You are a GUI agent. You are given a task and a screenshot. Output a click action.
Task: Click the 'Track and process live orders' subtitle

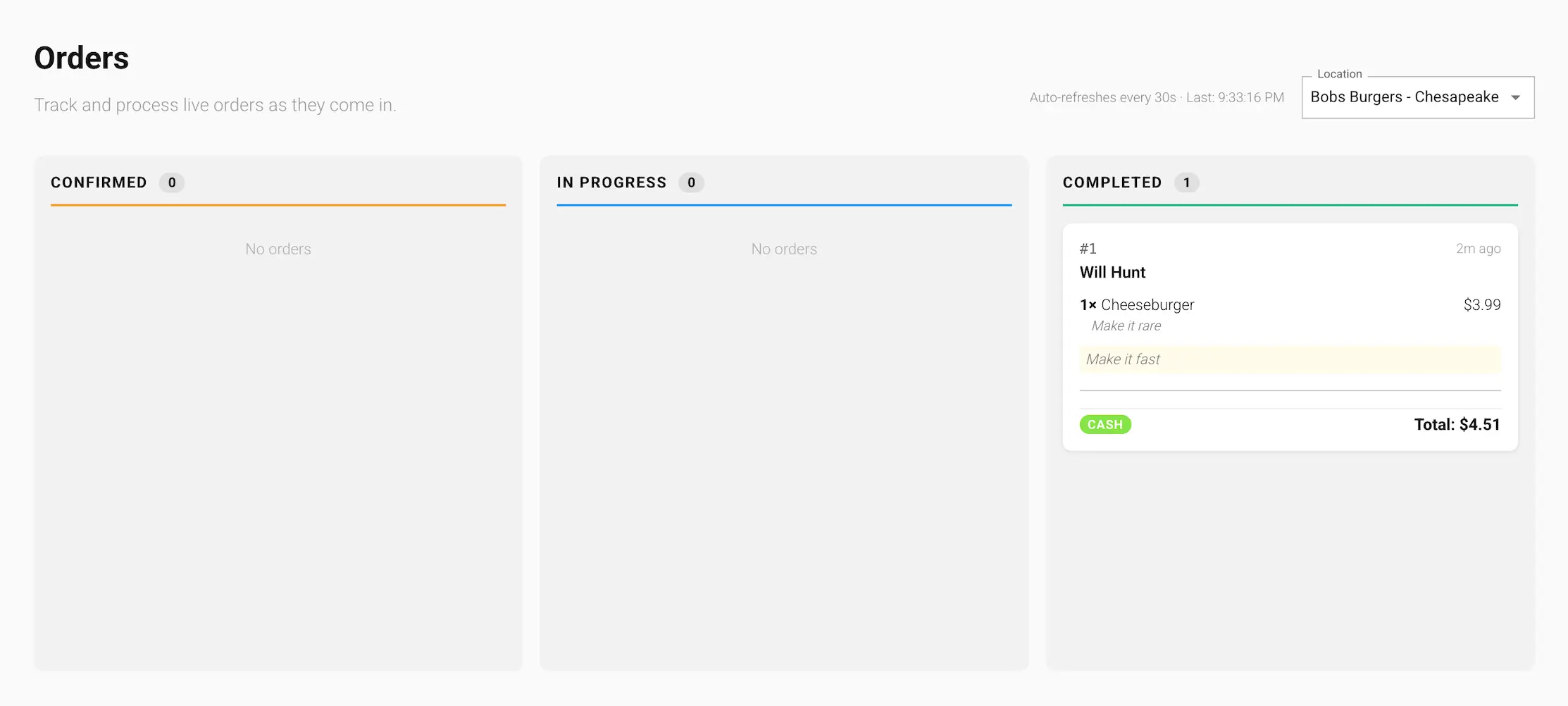click(215, 105)
